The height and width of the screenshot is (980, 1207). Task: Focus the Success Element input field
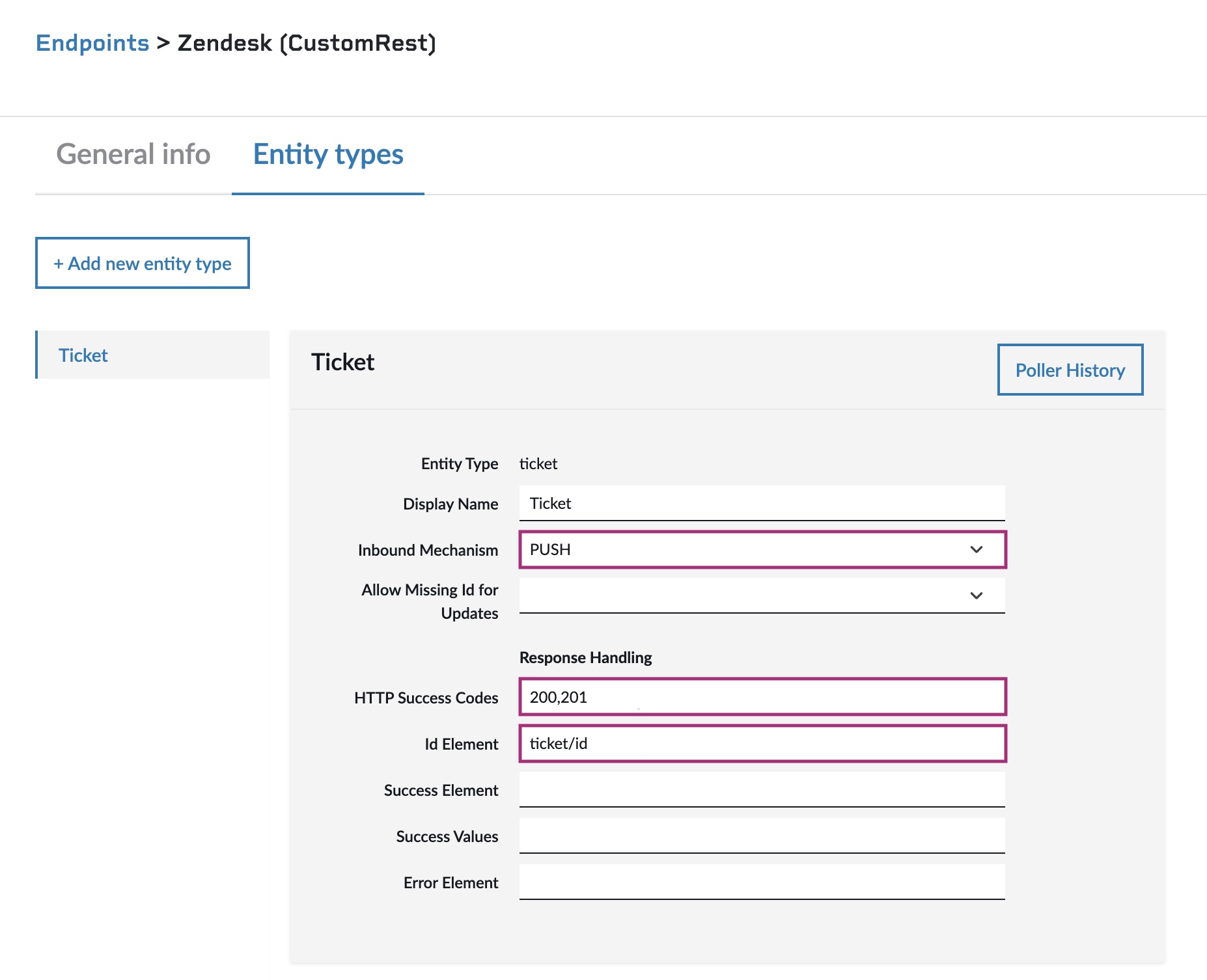click(762, 789)
